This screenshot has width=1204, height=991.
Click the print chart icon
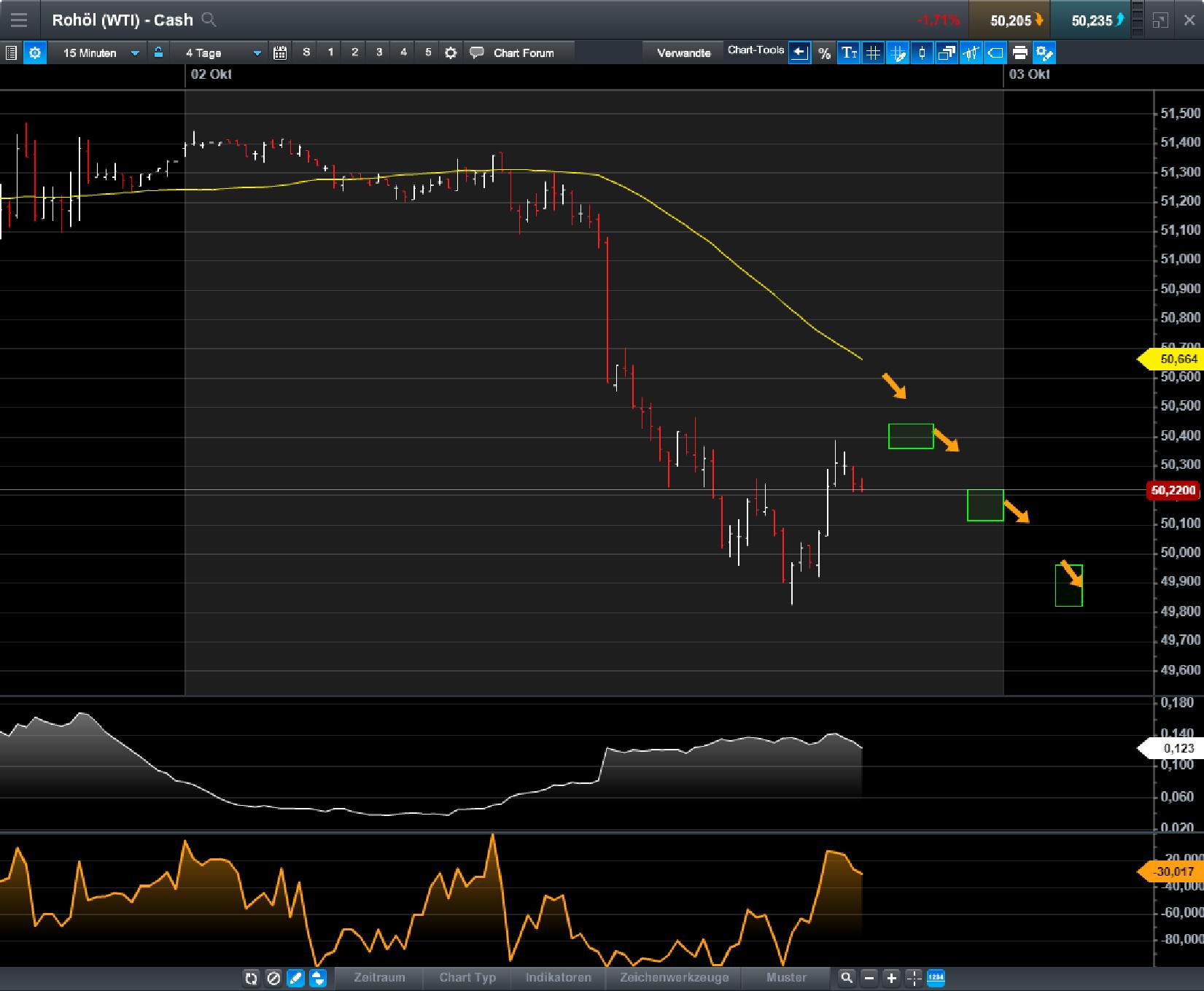[x=1020, y=53]
